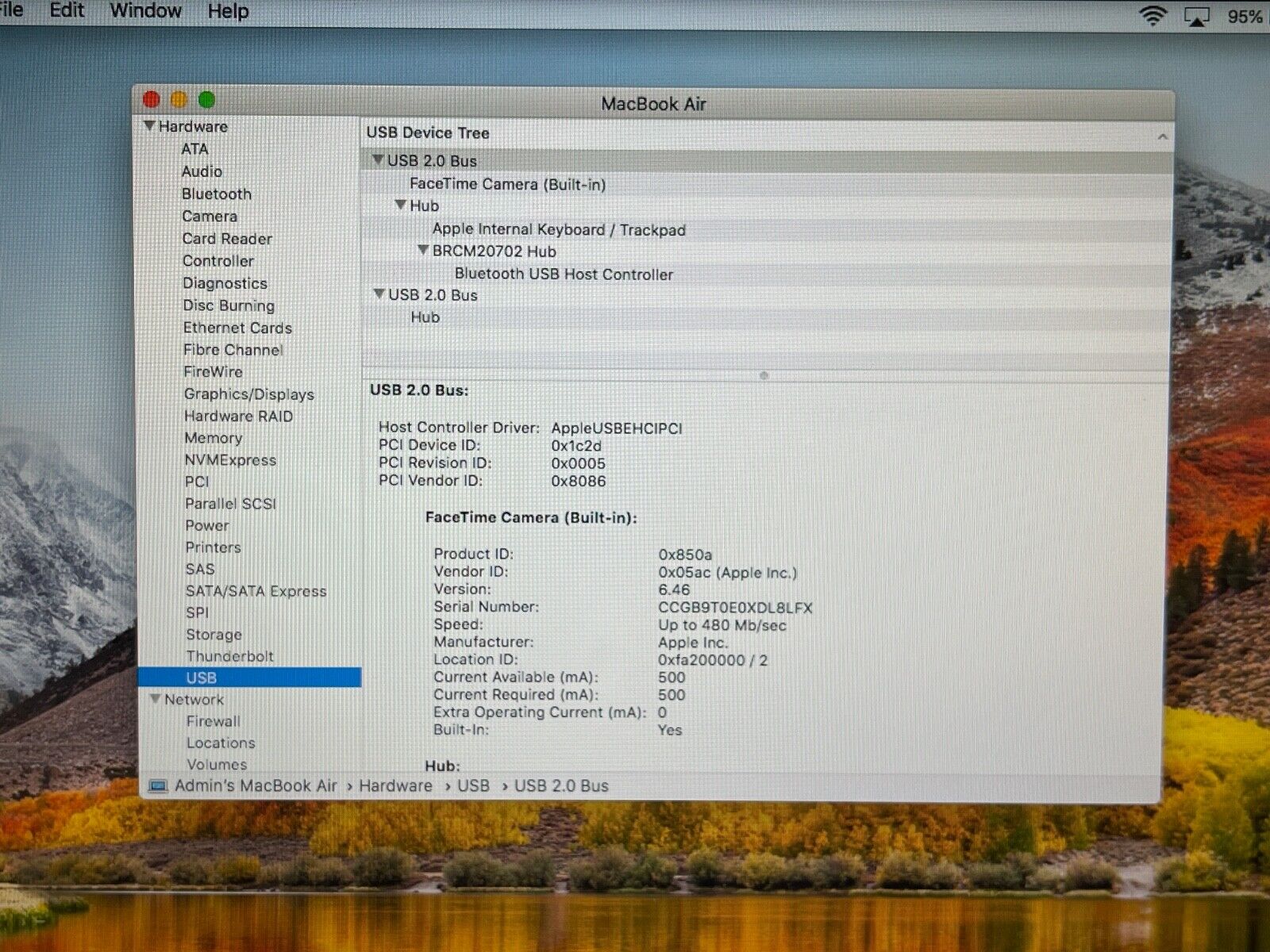Image resolution: width=1270 pixels, height=952 pixels.
Task: Select Firewall under Network
Action: 213,721
